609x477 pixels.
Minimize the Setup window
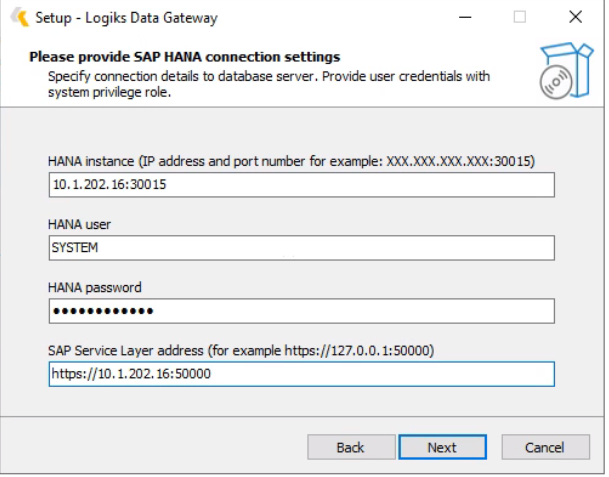coord(466,17)
